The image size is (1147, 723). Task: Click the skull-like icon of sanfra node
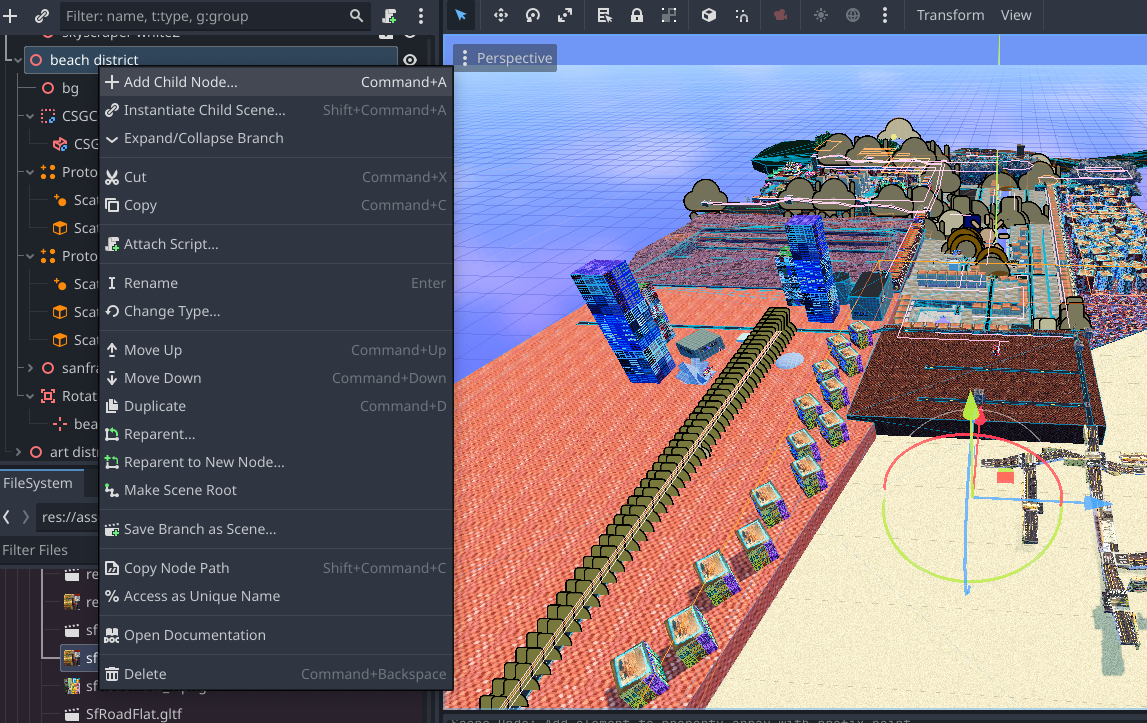[48, 368]
